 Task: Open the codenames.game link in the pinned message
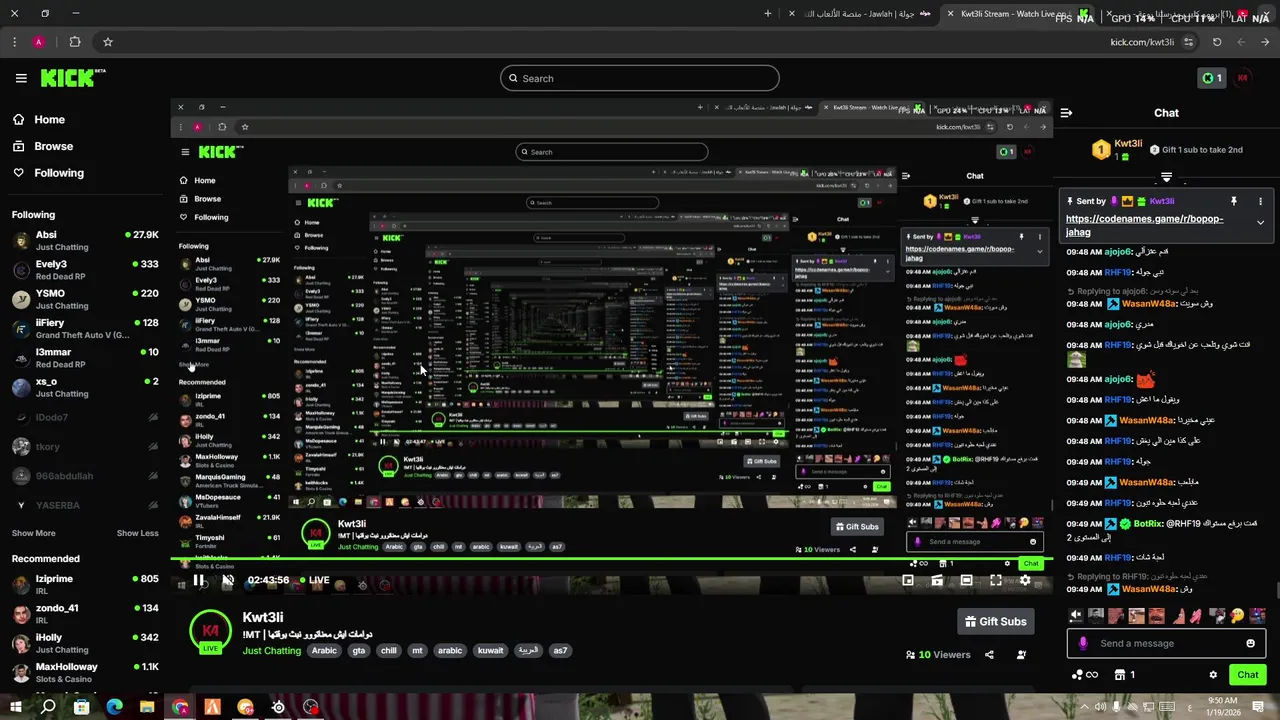click(x=1144, y=225)
